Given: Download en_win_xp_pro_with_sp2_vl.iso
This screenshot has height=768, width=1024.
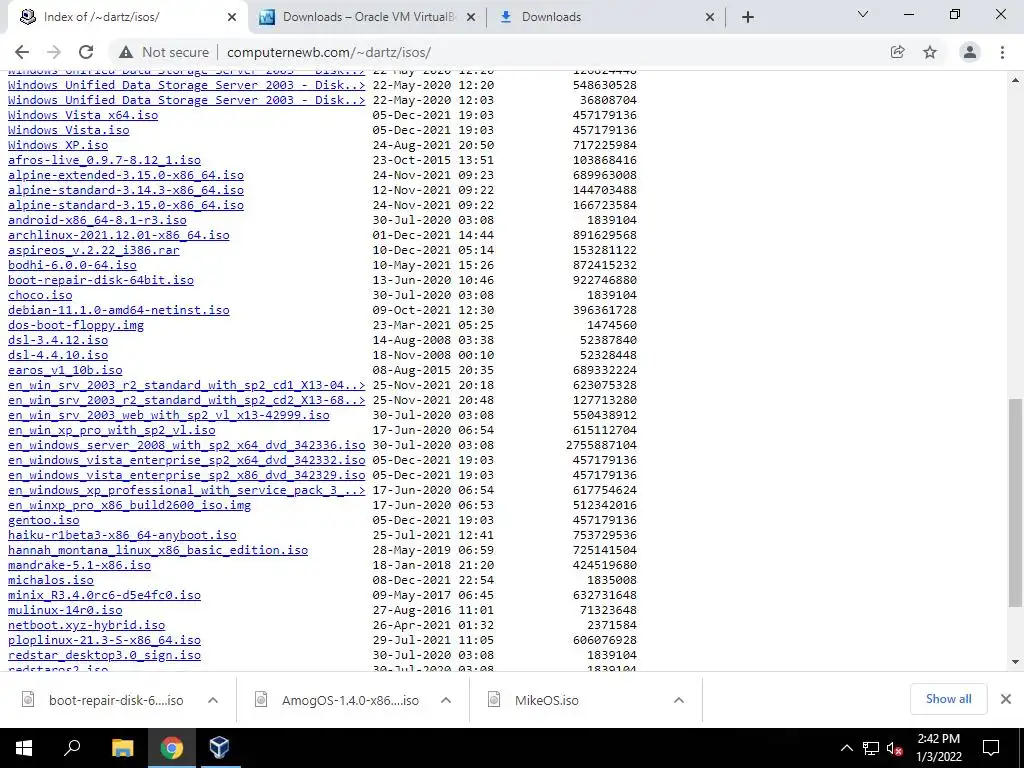Looking at the screenshot, I should coord(112,430).
